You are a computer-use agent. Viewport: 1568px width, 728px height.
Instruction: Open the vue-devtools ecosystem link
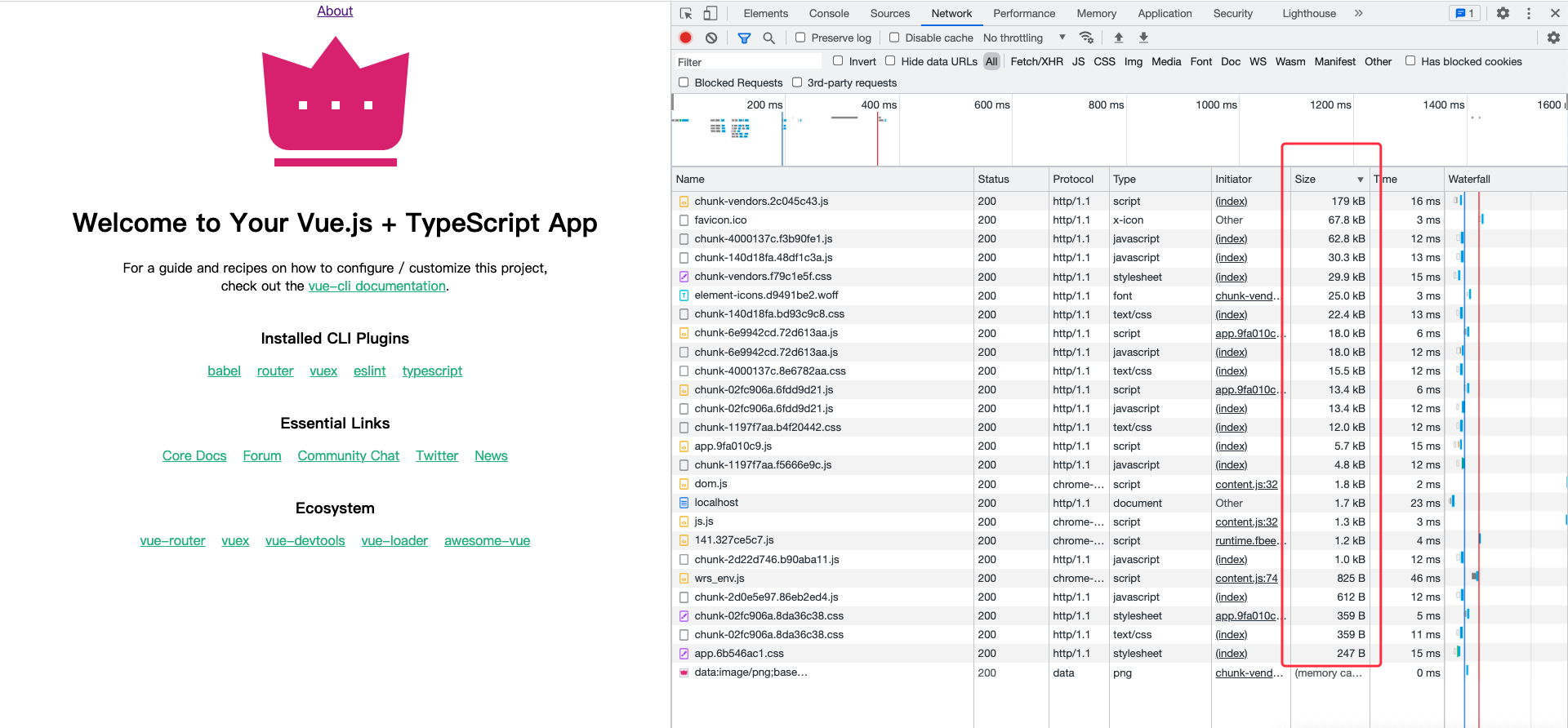[305, 540]
